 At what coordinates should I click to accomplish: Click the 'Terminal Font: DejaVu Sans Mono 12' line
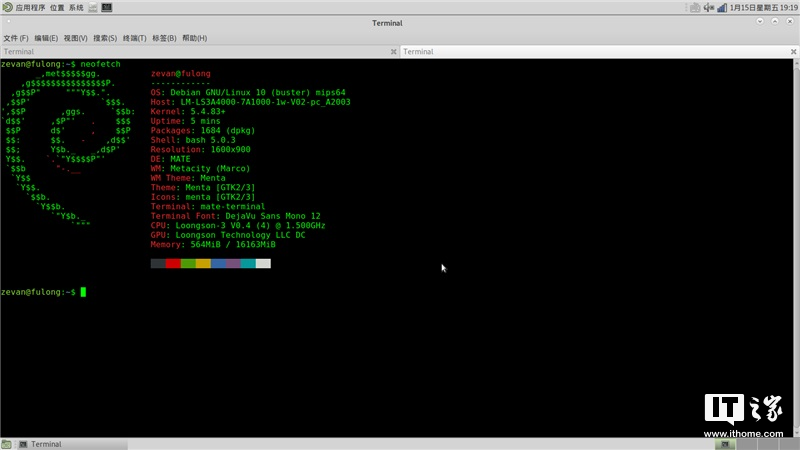click(x=235, y=216)
